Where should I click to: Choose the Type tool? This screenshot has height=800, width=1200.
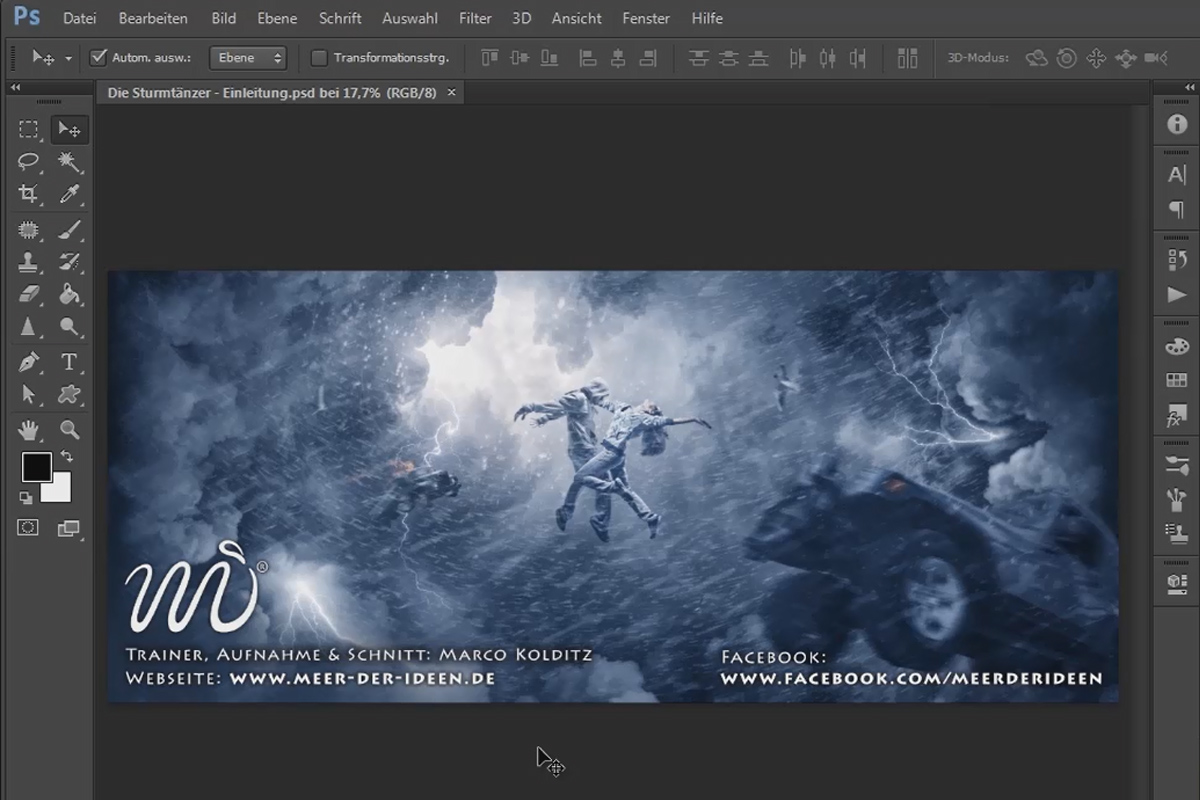pos(69,362)
